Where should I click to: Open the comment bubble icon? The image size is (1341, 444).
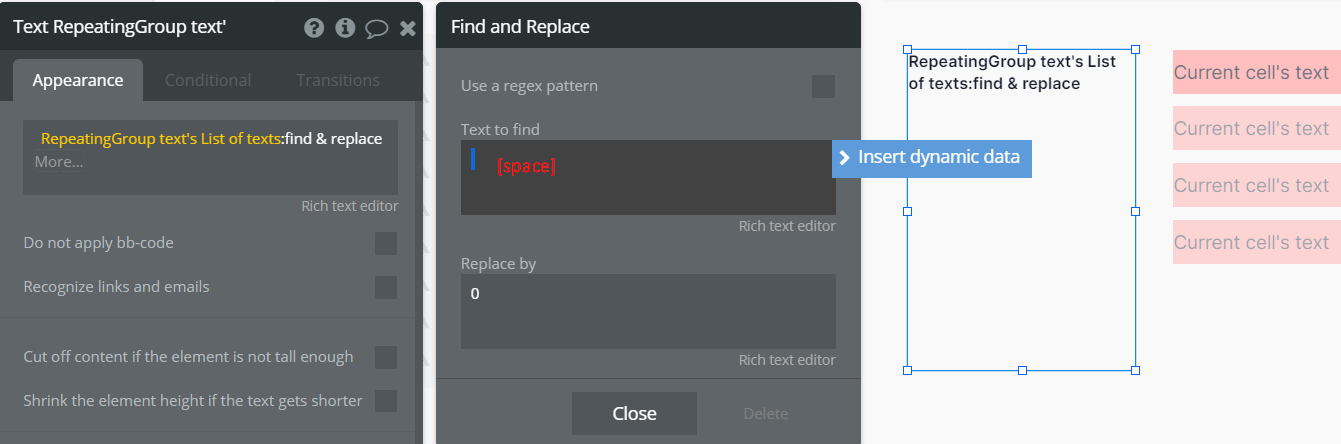coord(376,28)
